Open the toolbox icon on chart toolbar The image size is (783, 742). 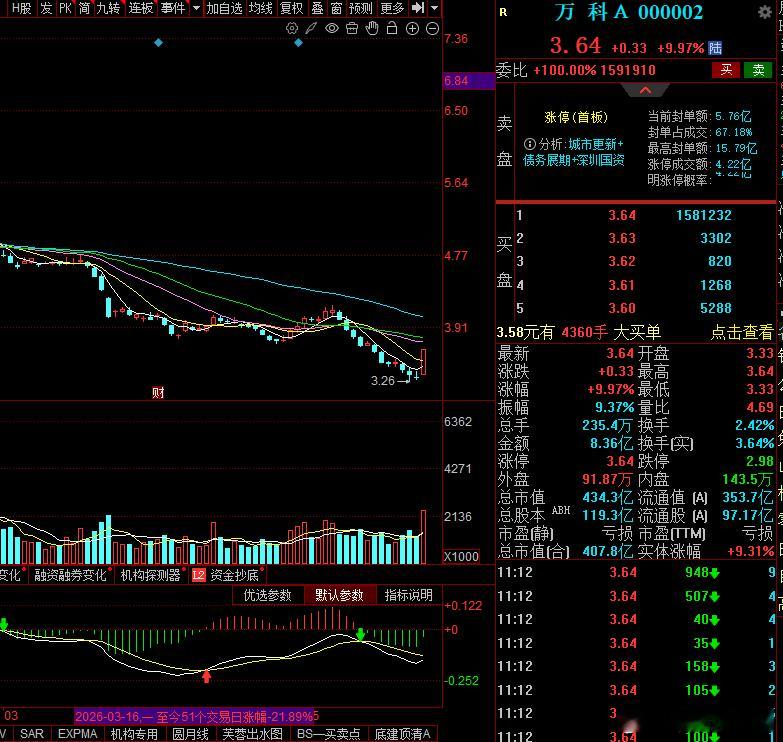click(352, 28)
